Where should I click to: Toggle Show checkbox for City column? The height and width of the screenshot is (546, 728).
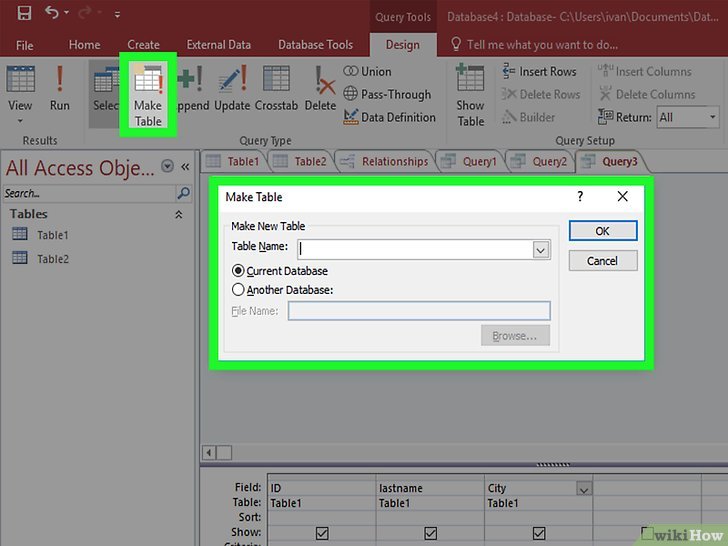(x=539, y=533)
